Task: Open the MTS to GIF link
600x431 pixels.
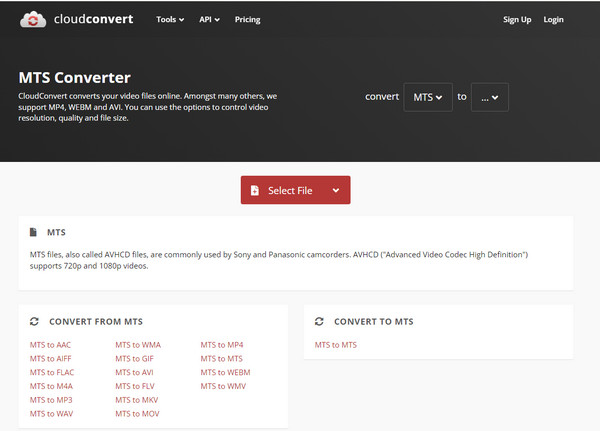Action: (x=134, y=359)
